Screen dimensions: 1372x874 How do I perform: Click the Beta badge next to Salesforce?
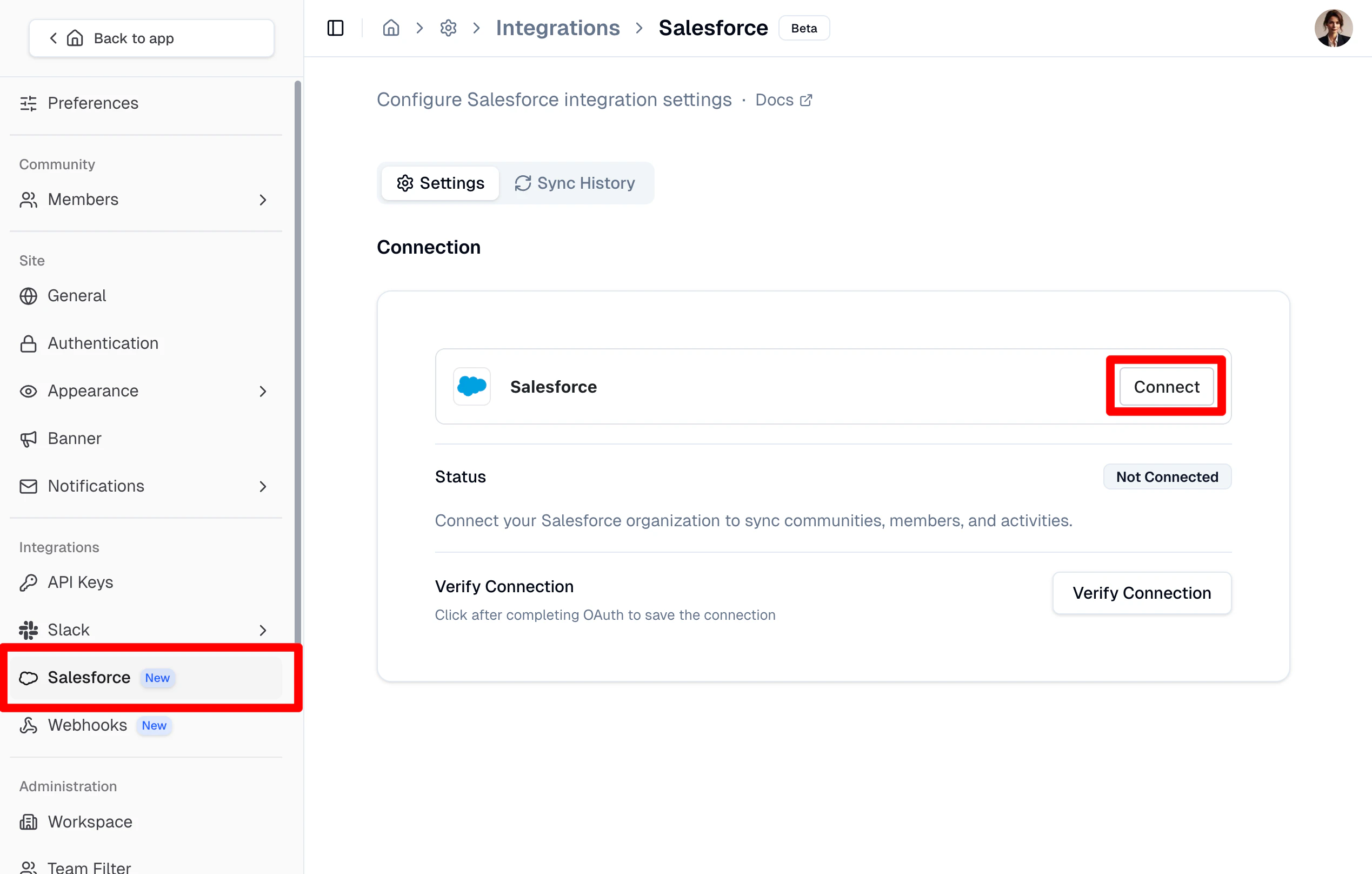tap(803, 28)
